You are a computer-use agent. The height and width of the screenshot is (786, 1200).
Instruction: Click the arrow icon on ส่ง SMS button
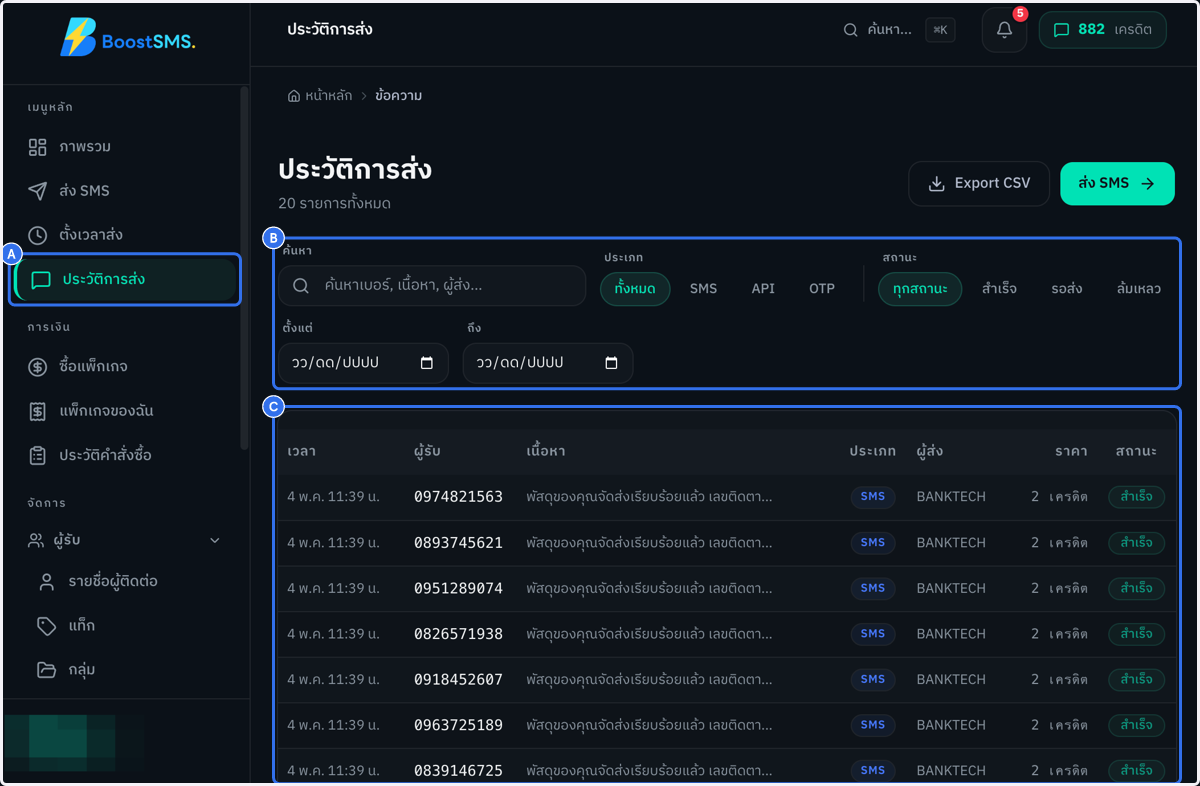(1148, 184)
